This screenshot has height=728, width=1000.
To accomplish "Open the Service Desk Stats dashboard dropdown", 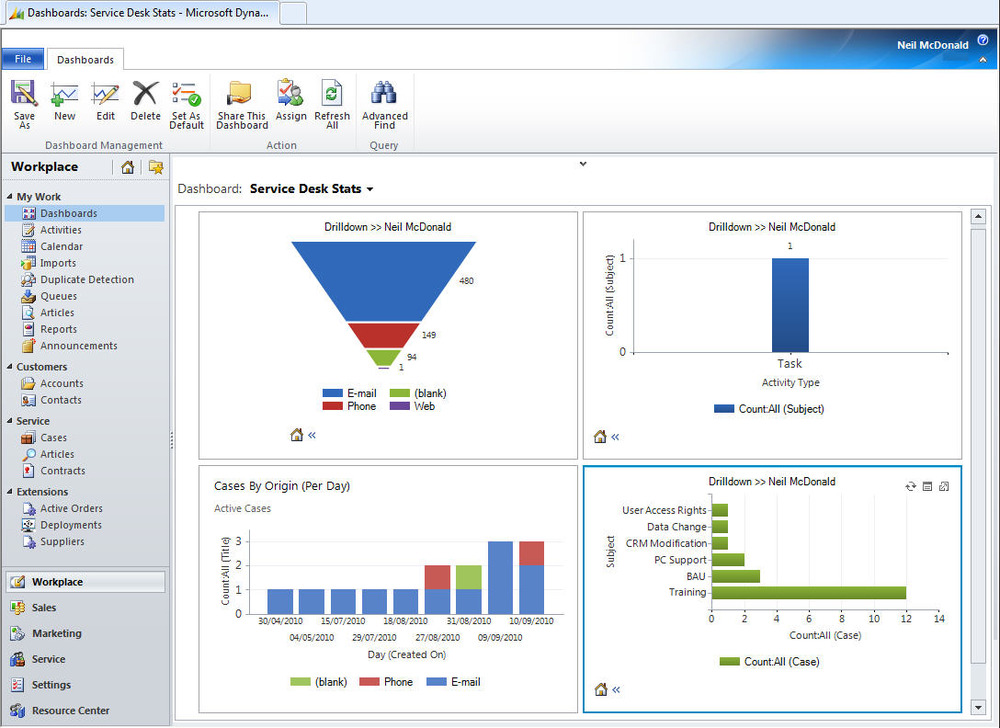I will coord(370,189).
